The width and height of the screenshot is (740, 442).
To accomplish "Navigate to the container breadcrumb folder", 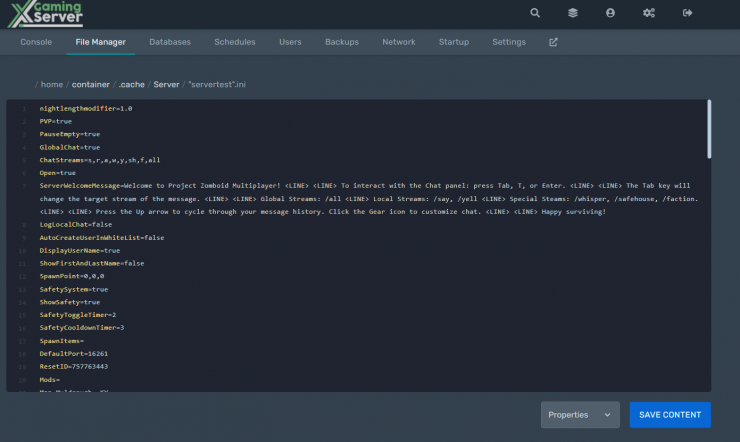I will click(x=90, y=85).
